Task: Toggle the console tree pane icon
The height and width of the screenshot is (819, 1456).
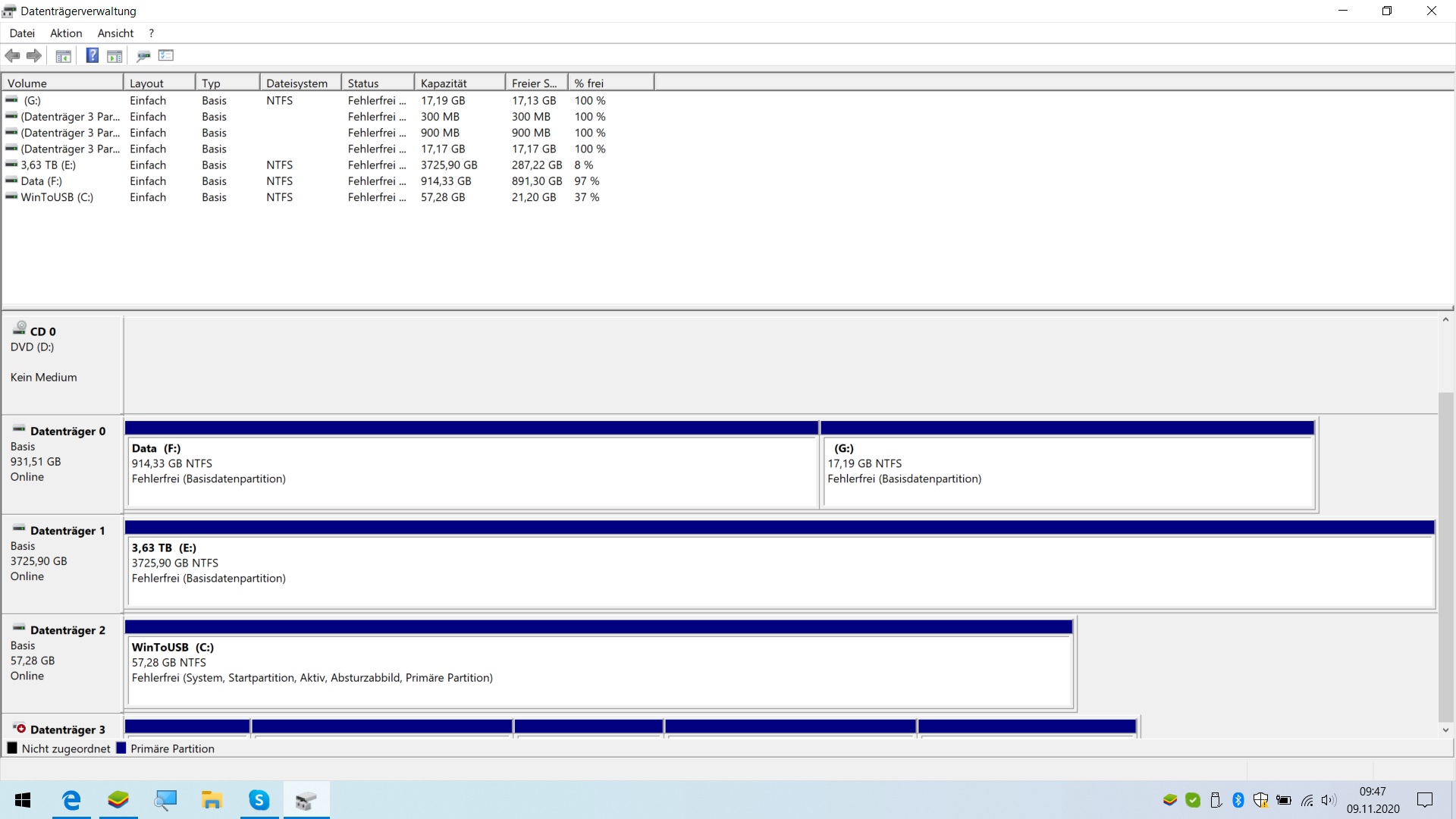Action: pos(64,55)
